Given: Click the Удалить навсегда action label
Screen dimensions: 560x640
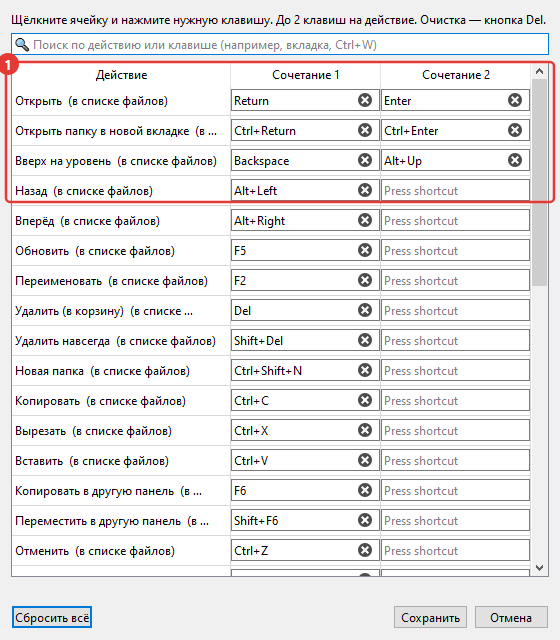Looking at the screenshot, I should tap(116, 341).
